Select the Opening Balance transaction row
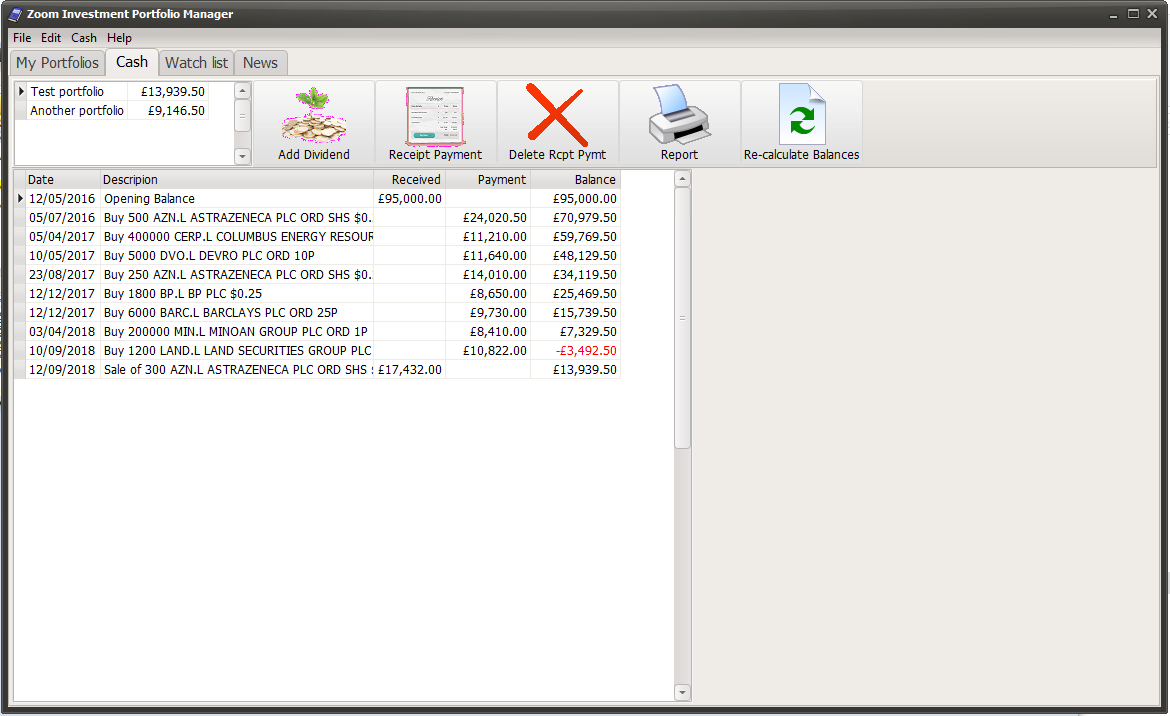The height and width of the screenshot is (716, 1170). 148,198
